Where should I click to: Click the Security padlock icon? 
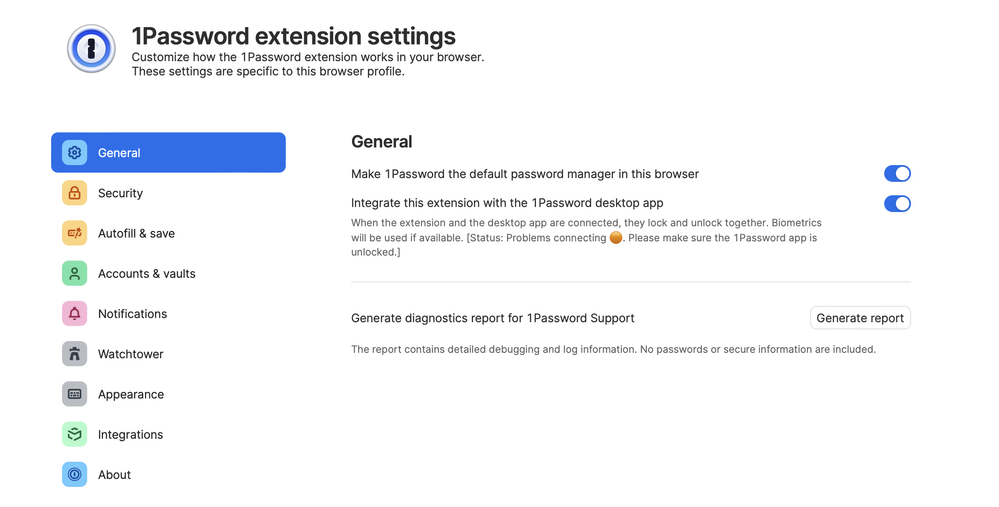(74, 193)
